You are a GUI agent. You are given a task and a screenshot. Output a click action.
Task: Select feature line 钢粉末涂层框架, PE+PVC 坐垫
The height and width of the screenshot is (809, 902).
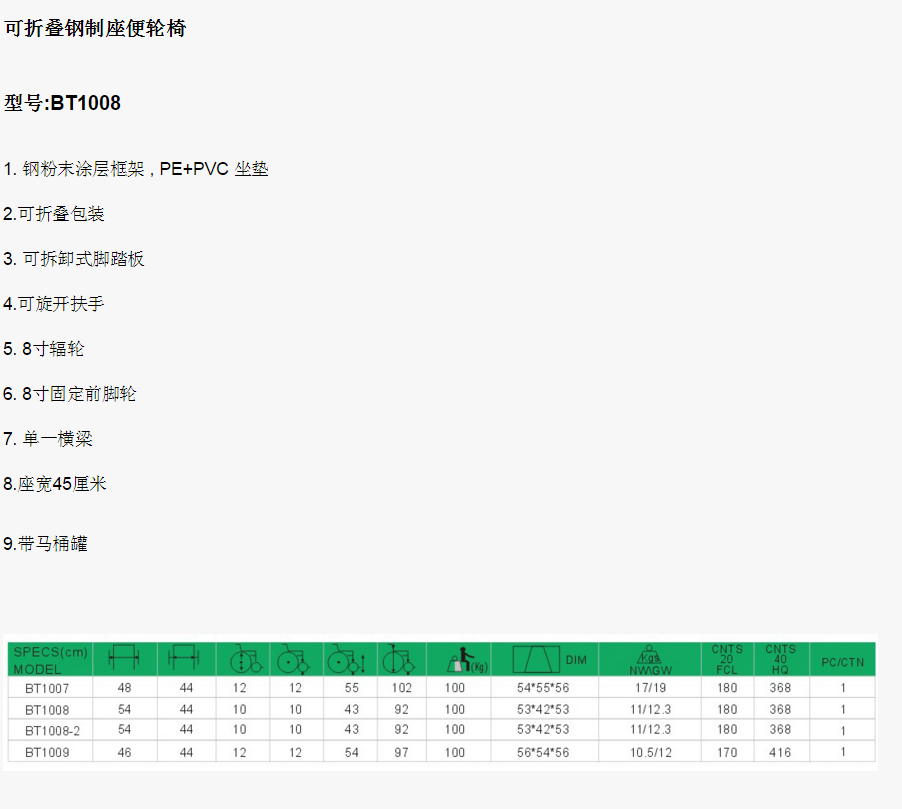(x=136, y=169)
